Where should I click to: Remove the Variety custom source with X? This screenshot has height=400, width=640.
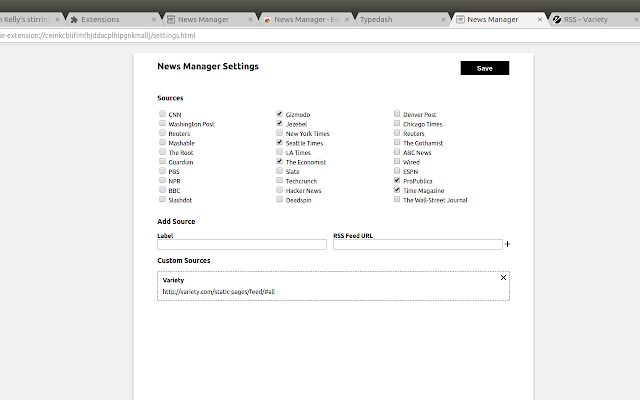(503, 278)
